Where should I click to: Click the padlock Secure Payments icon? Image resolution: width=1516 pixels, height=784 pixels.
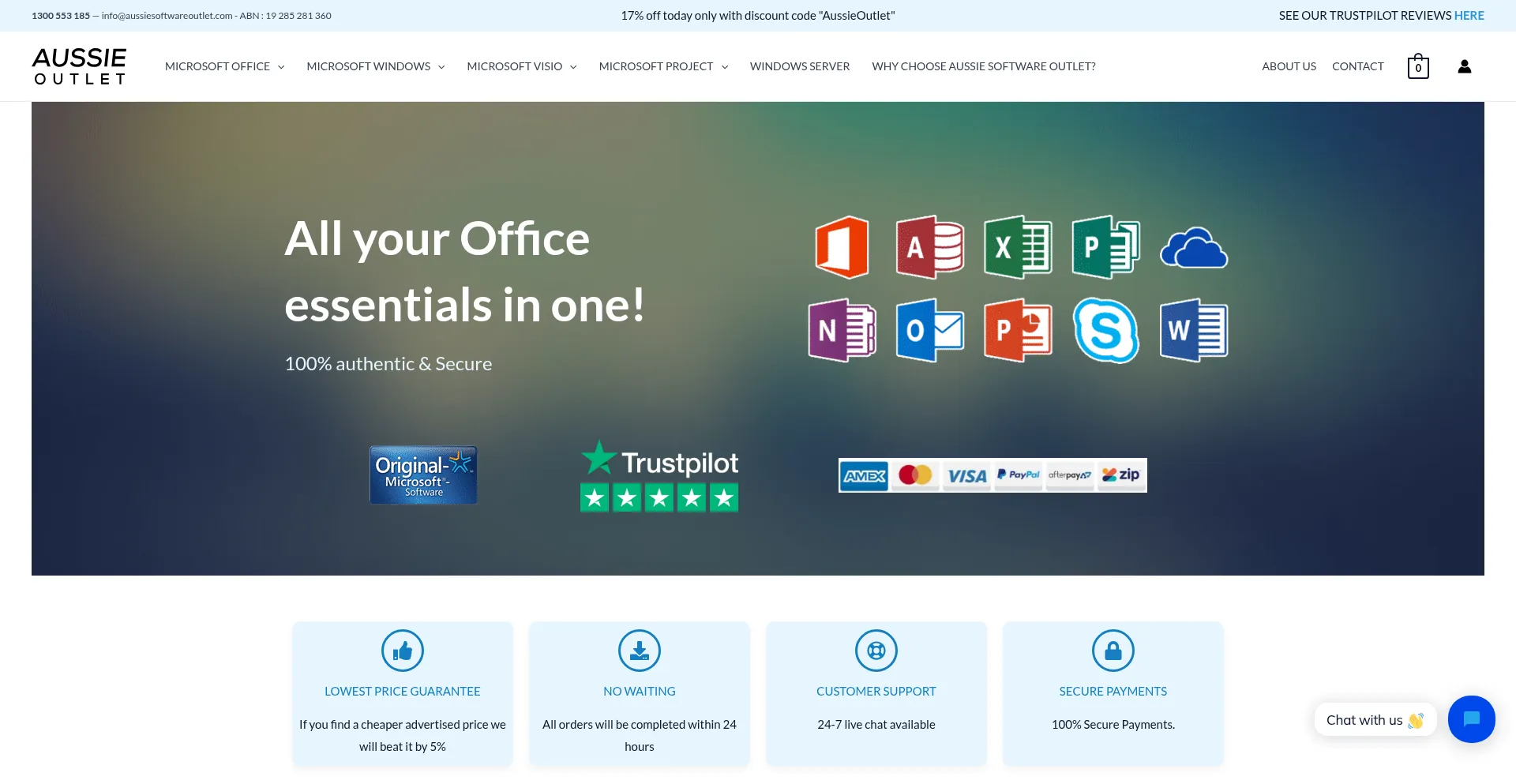(x=1113, y=651)
